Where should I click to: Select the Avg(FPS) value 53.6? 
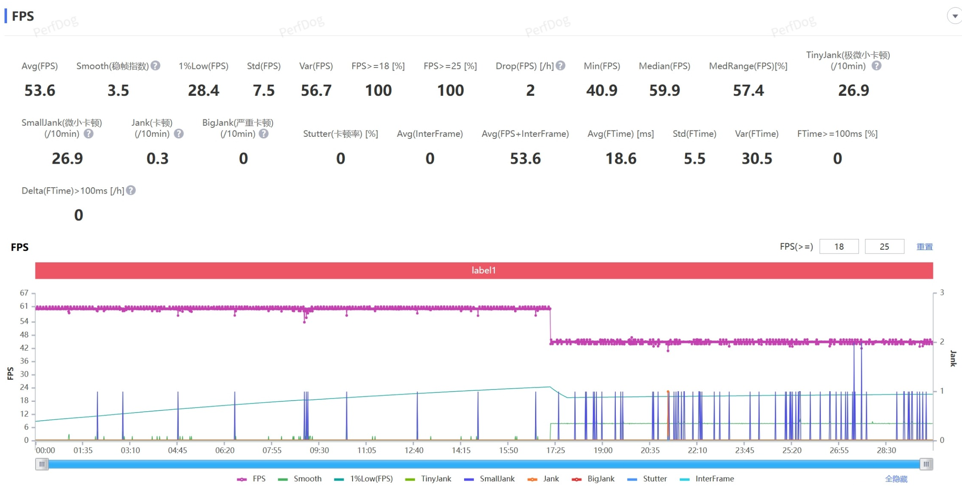tap(40, 91)
